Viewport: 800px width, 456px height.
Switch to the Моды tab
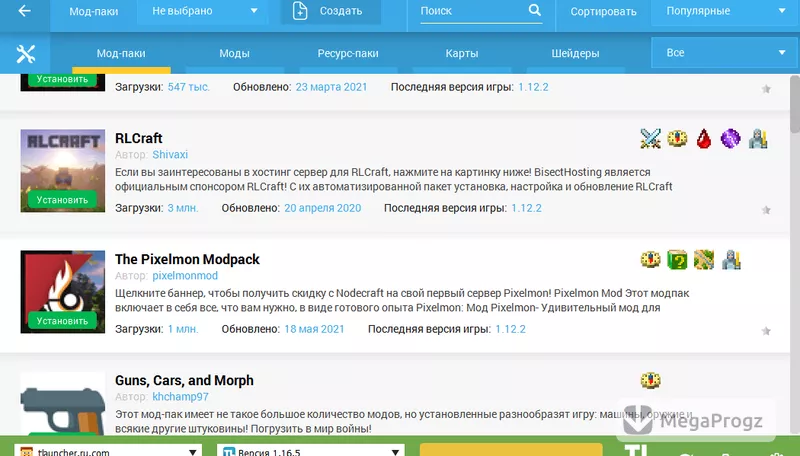pyautogui.click(x=234, y=54)
